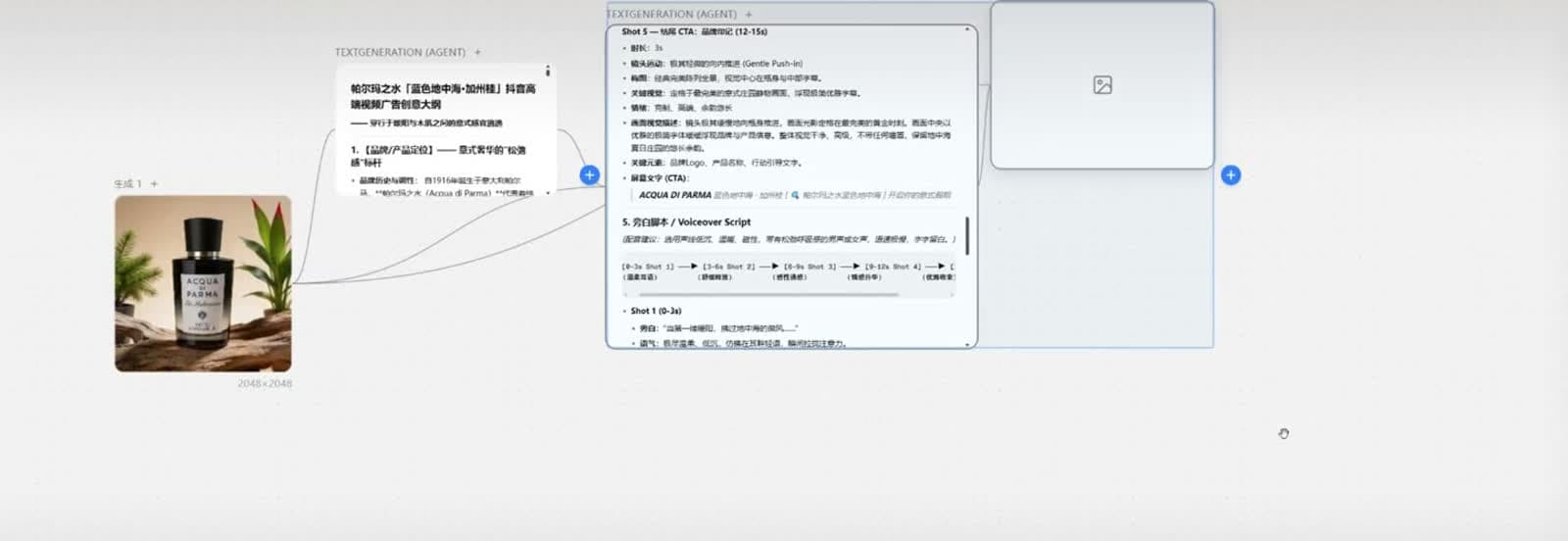Click the plus next to 生成 1 label
1568x541 pixels.
[154, 183]
